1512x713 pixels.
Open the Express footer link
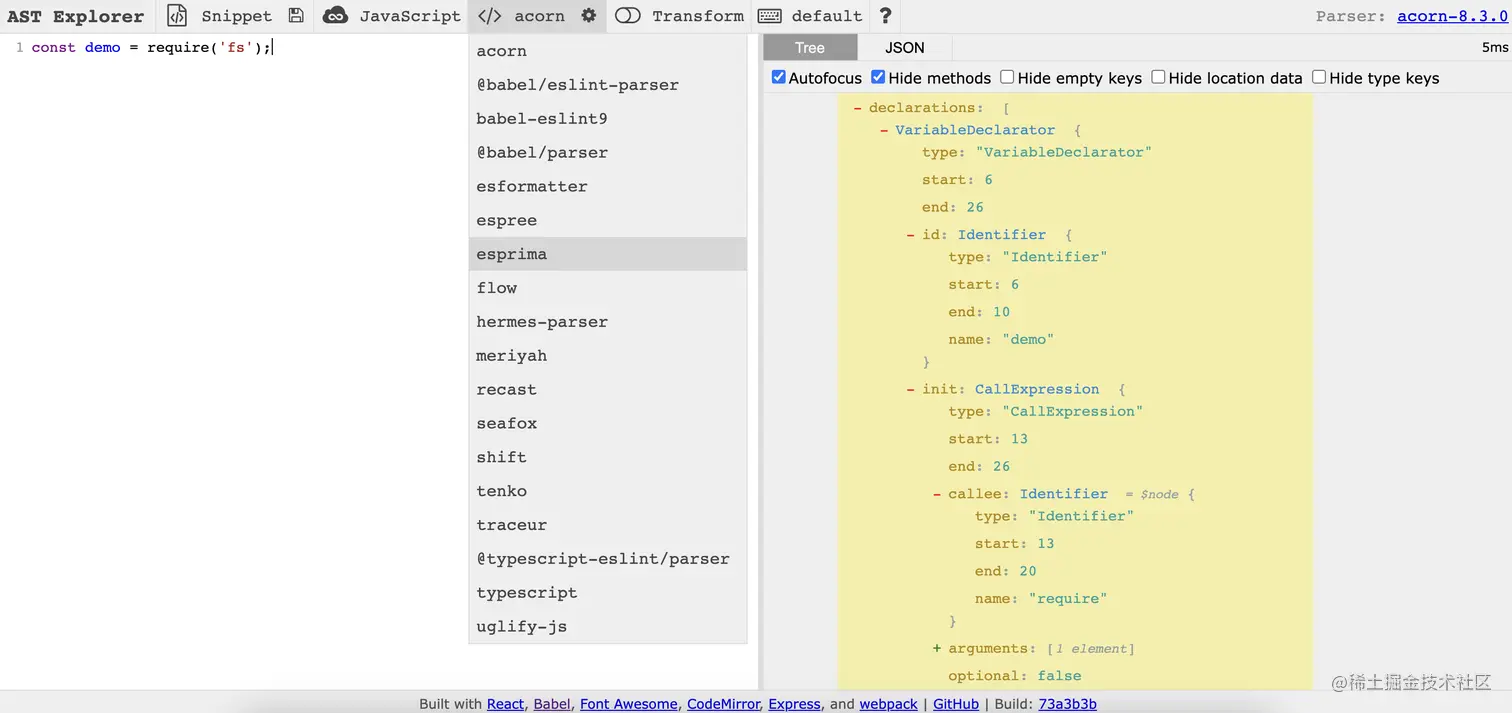[x=795, y=704]
